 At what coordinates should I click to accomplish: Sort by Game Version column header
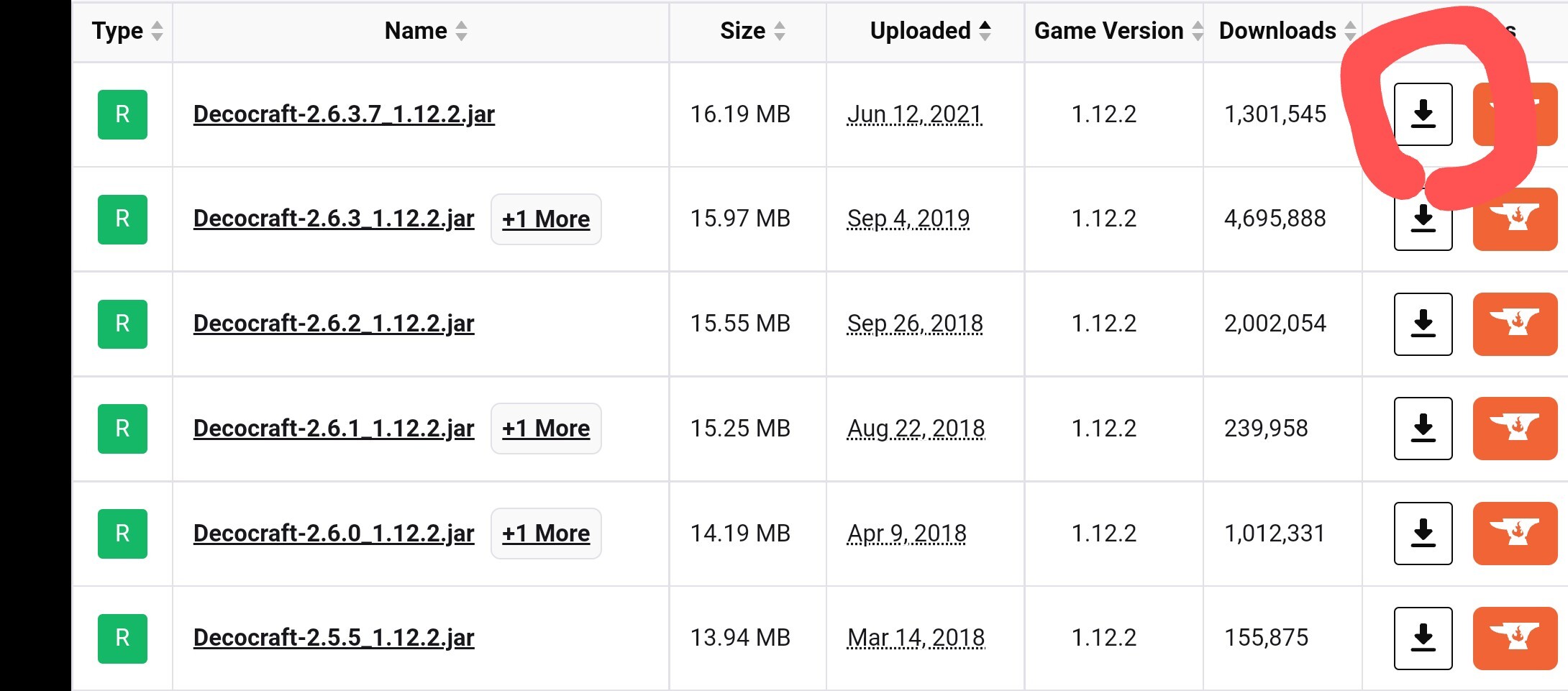pos(1118,31)
